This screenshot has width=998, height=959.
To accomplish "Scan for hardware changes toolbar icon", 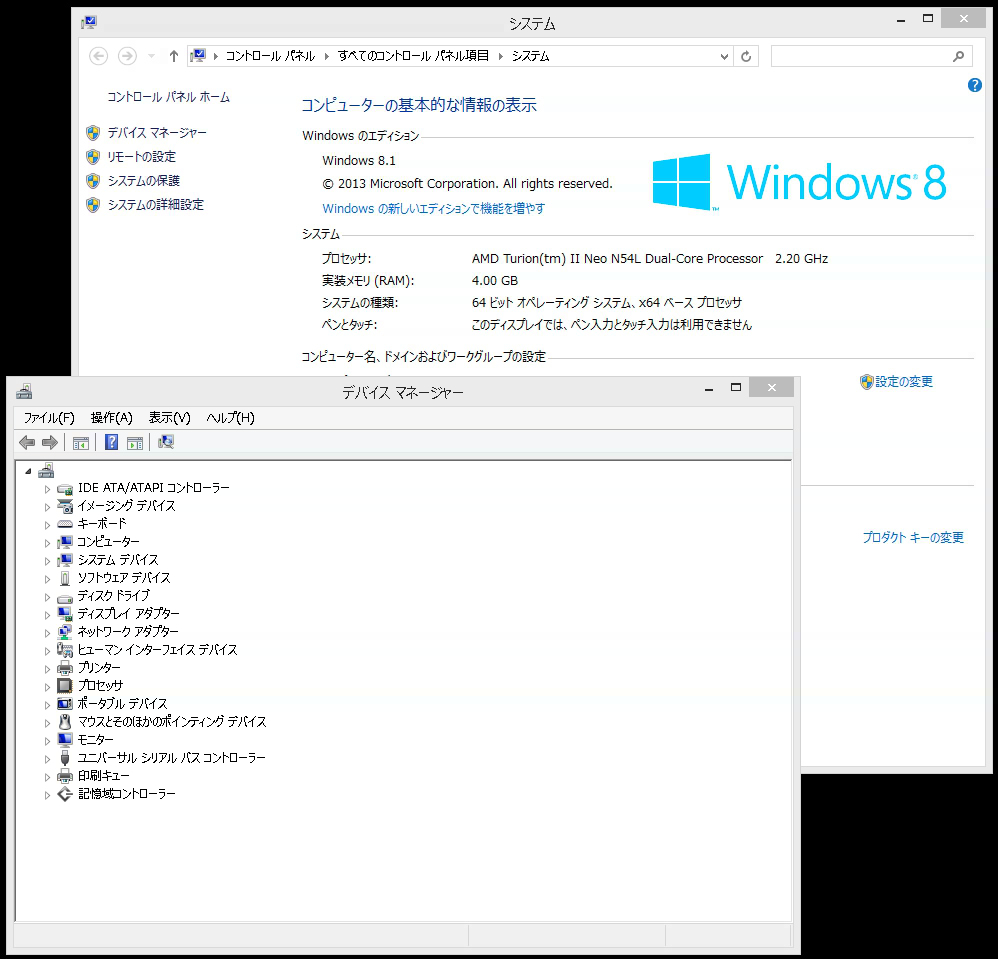I will point(166,442).
